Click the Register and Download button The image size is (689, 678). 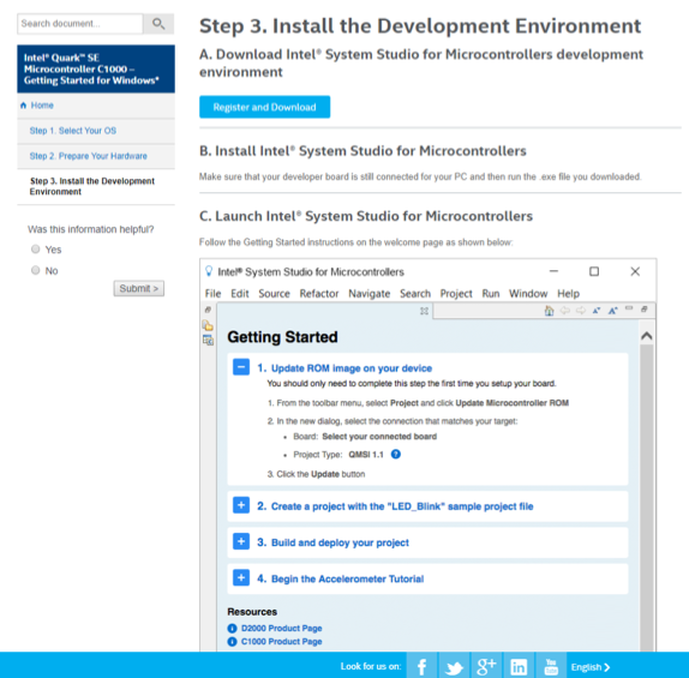coord(265,107)
